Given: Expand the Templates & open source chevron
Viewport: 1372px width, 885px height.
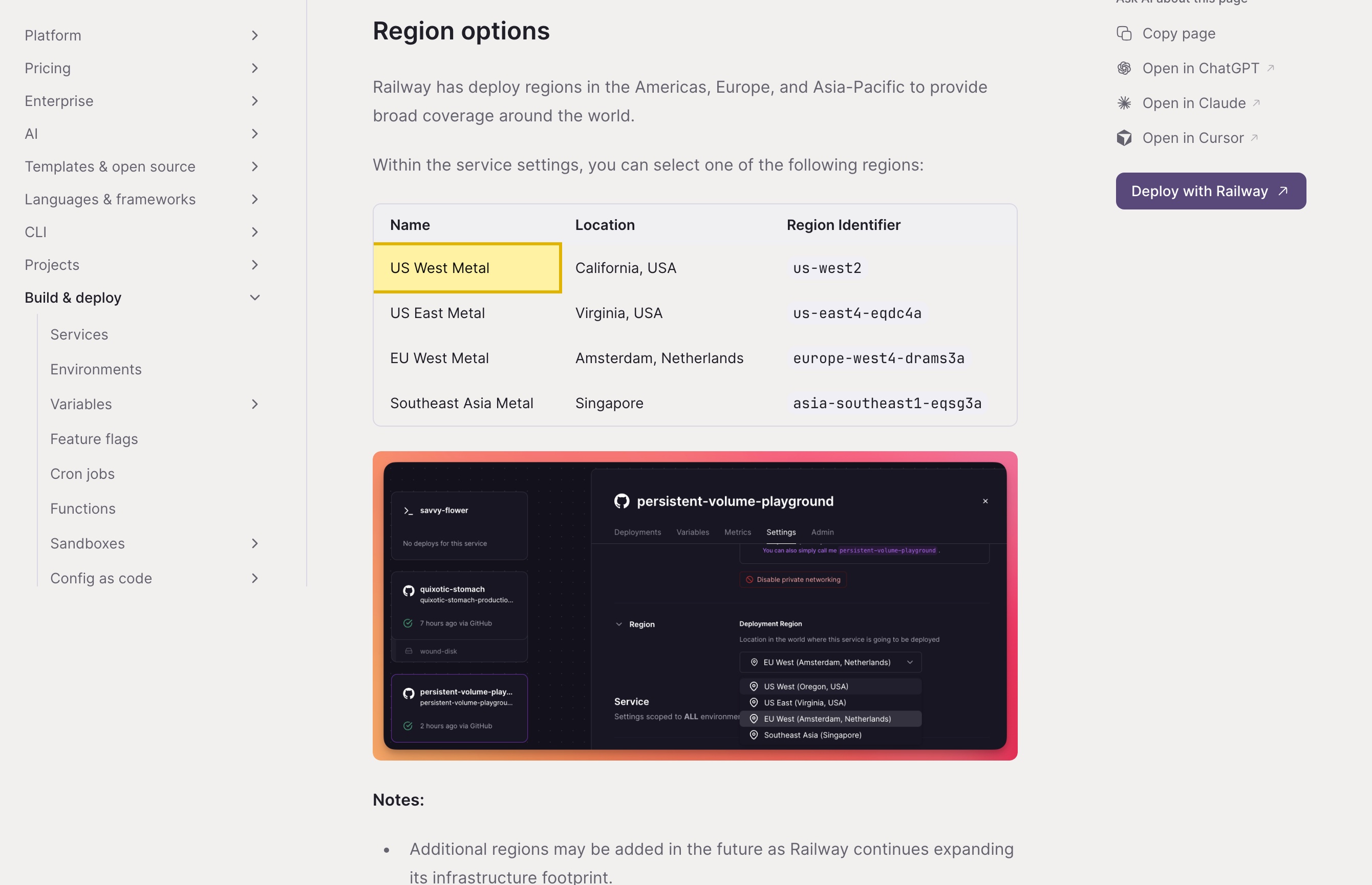Looking at the screenshot, I should [x=255, y=166].
